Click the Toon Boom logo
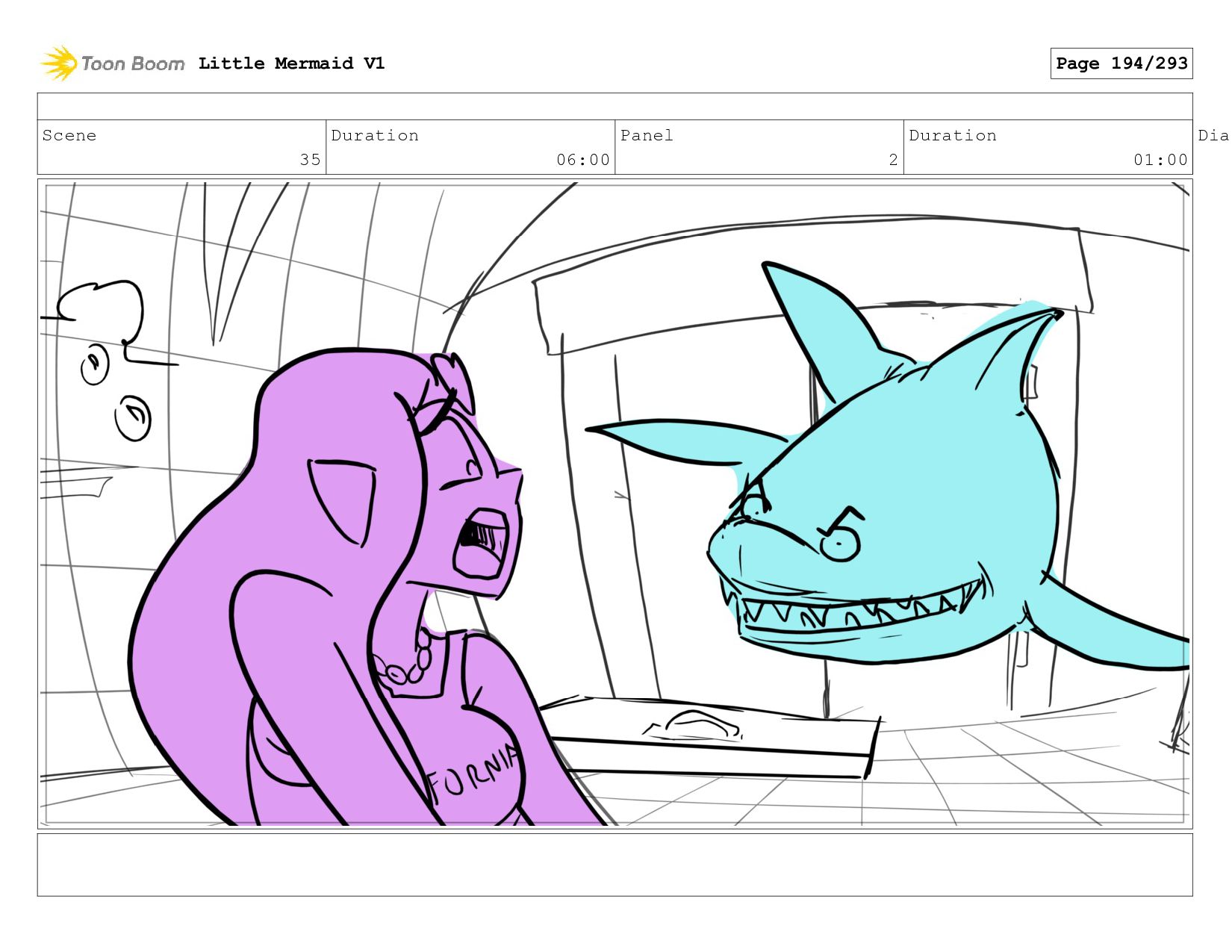 click(x=112, y=63)
